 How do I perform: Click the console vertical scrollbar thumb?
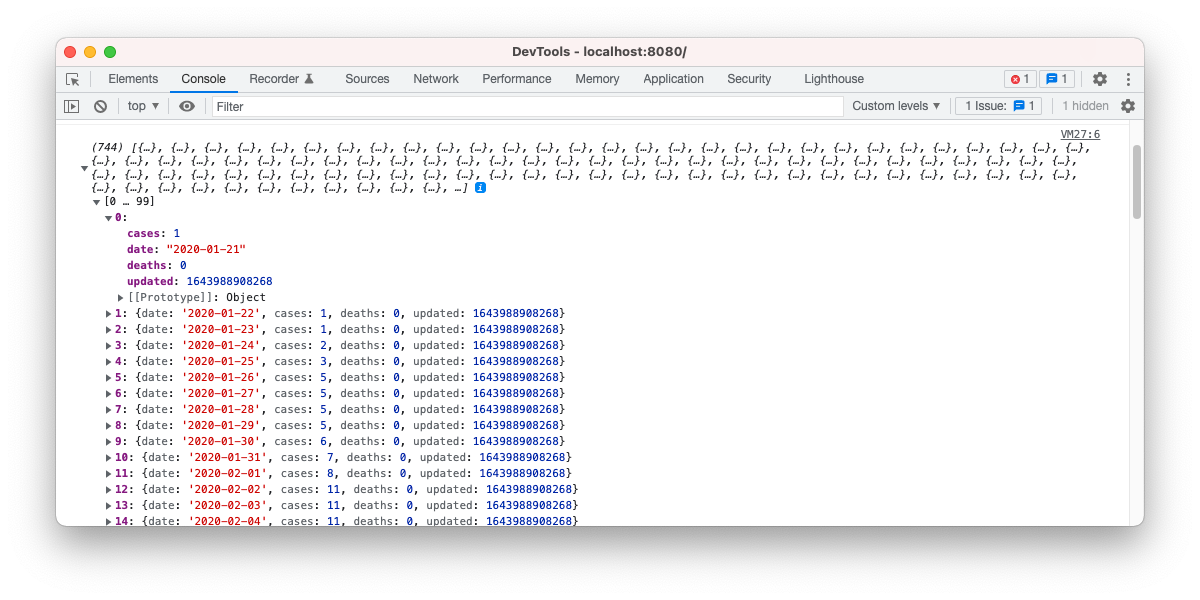pos(1136,181)
